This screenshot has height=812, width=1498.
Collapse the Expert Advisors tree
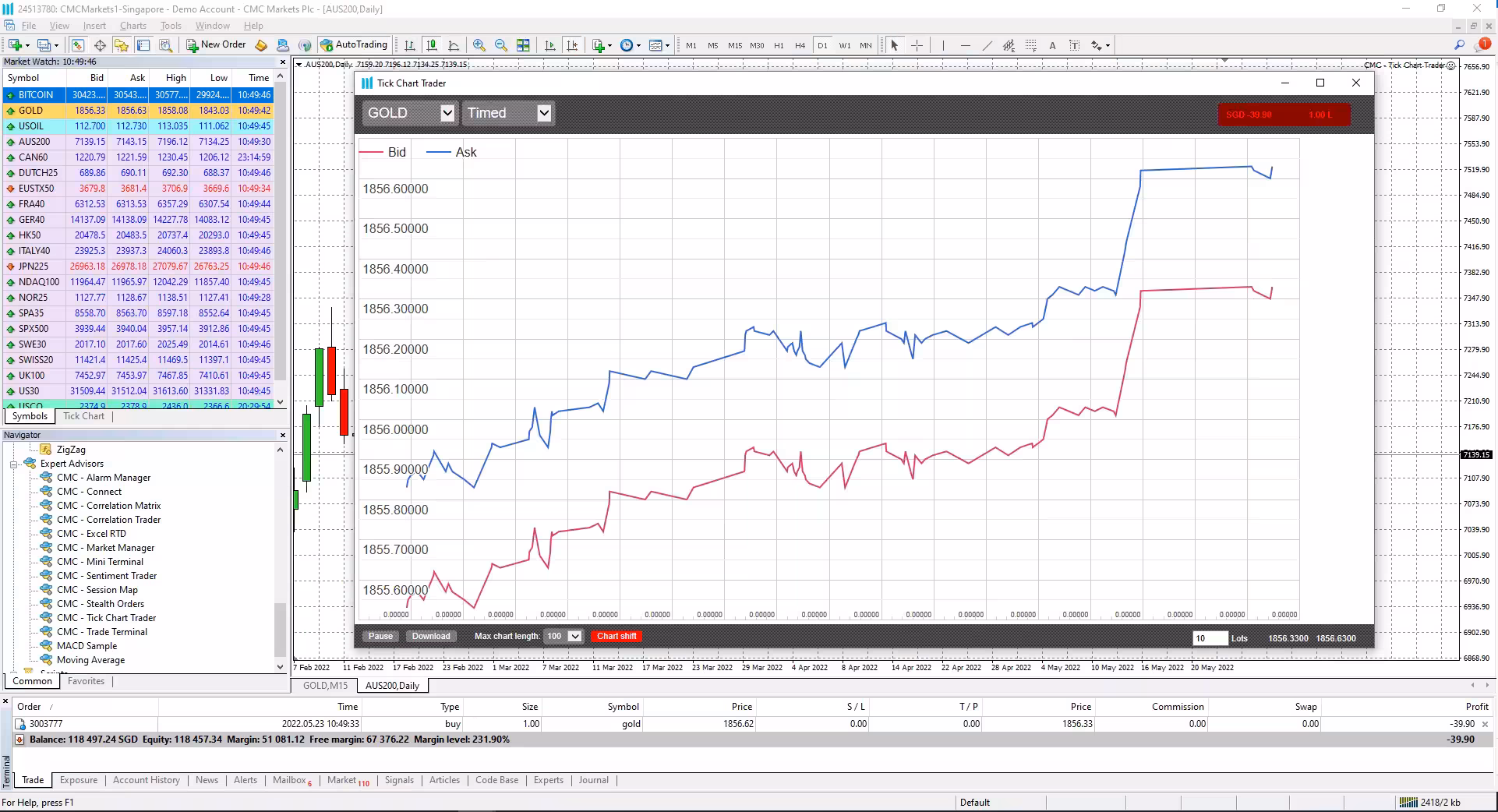tap(13, 463)
